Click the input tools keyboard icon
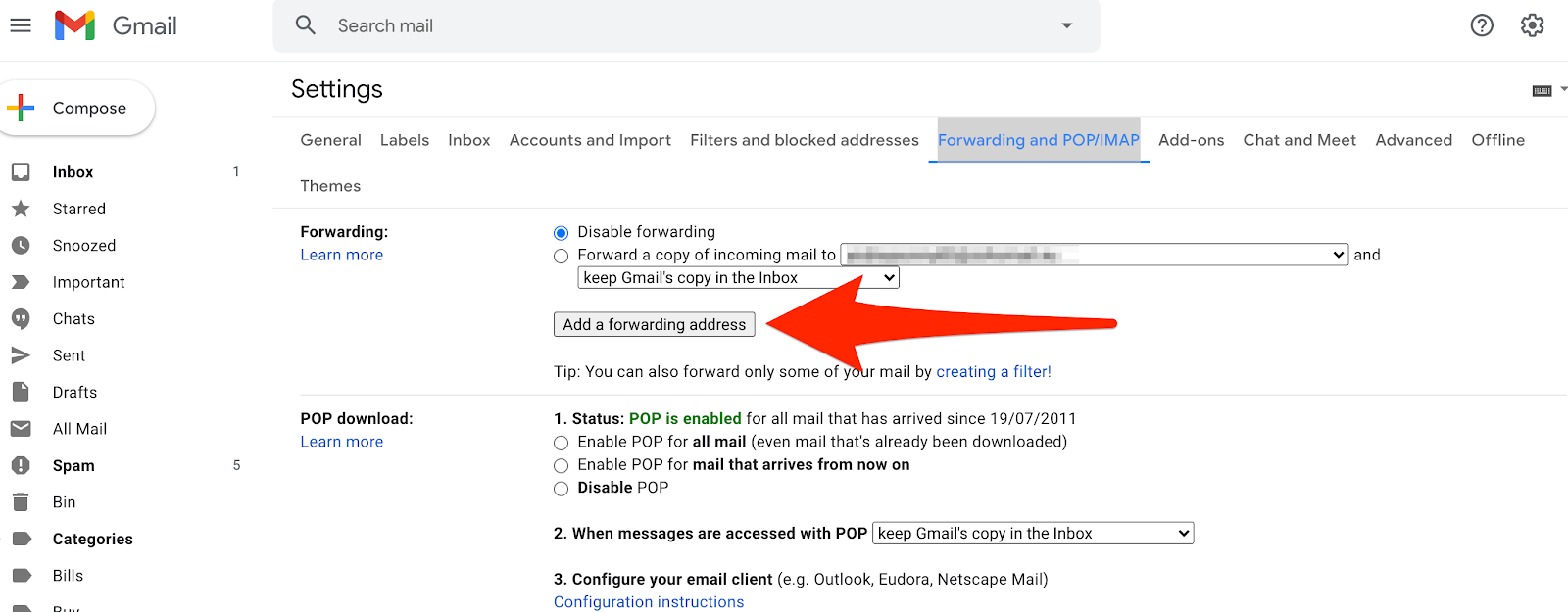 click(1542, 90)
